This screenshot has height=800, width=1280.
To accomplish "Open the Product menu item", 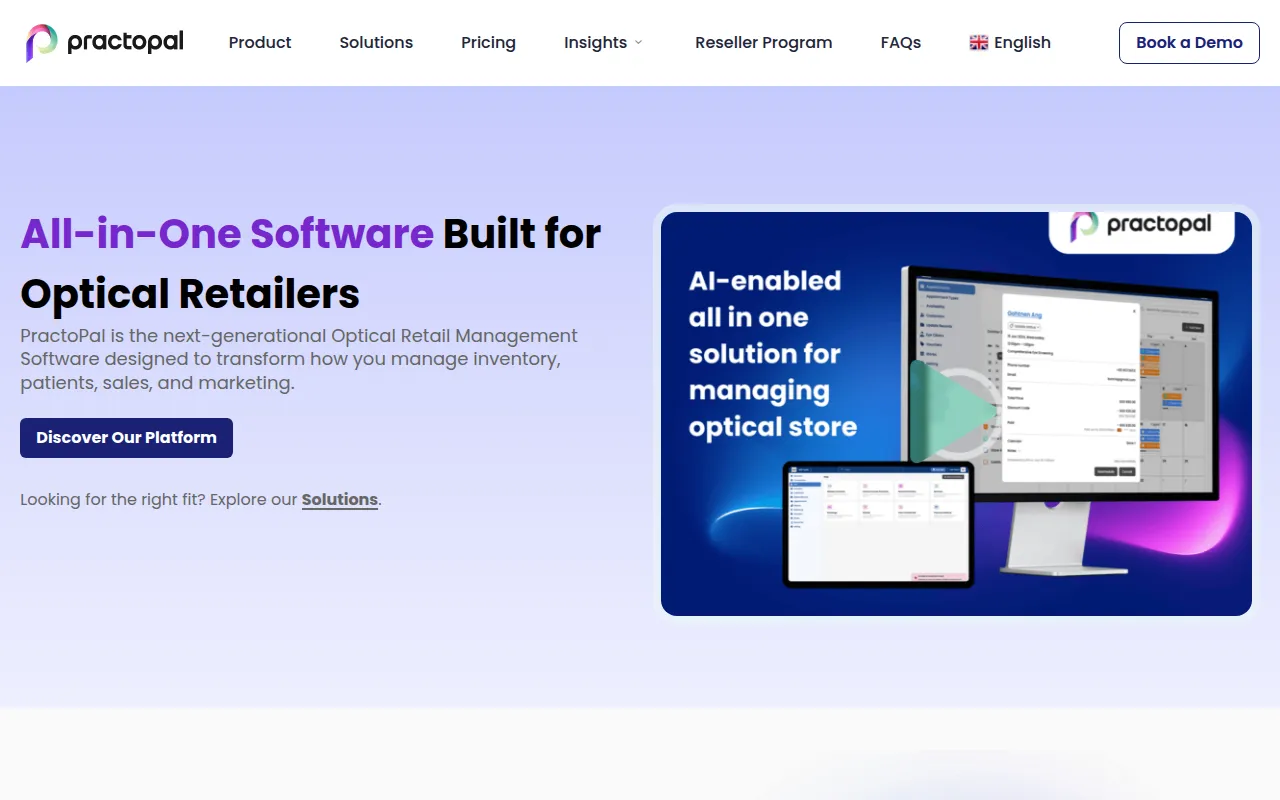I will point(260,42).
